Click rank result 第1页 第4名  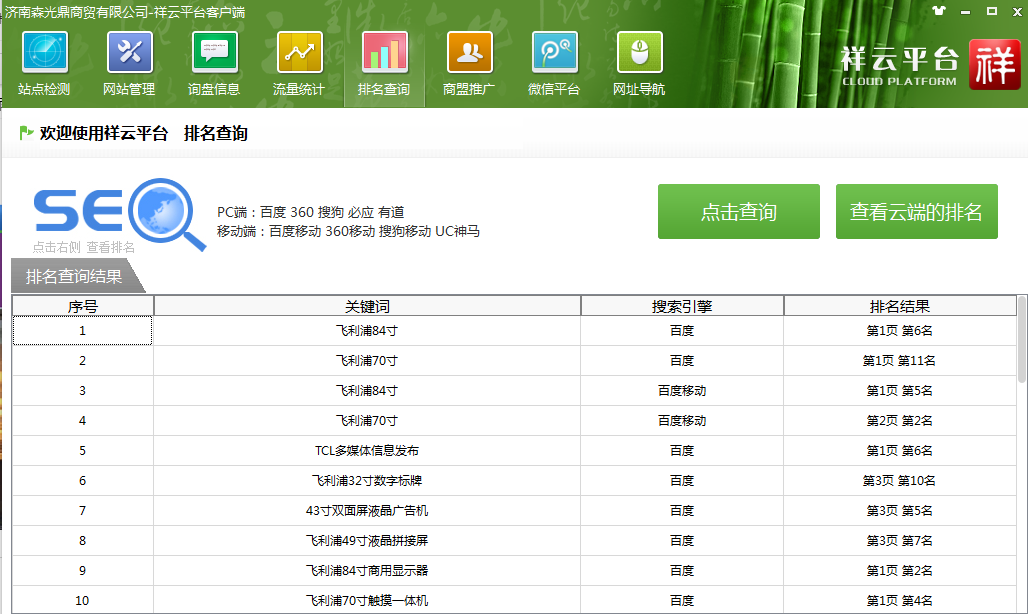click(900, 600)
